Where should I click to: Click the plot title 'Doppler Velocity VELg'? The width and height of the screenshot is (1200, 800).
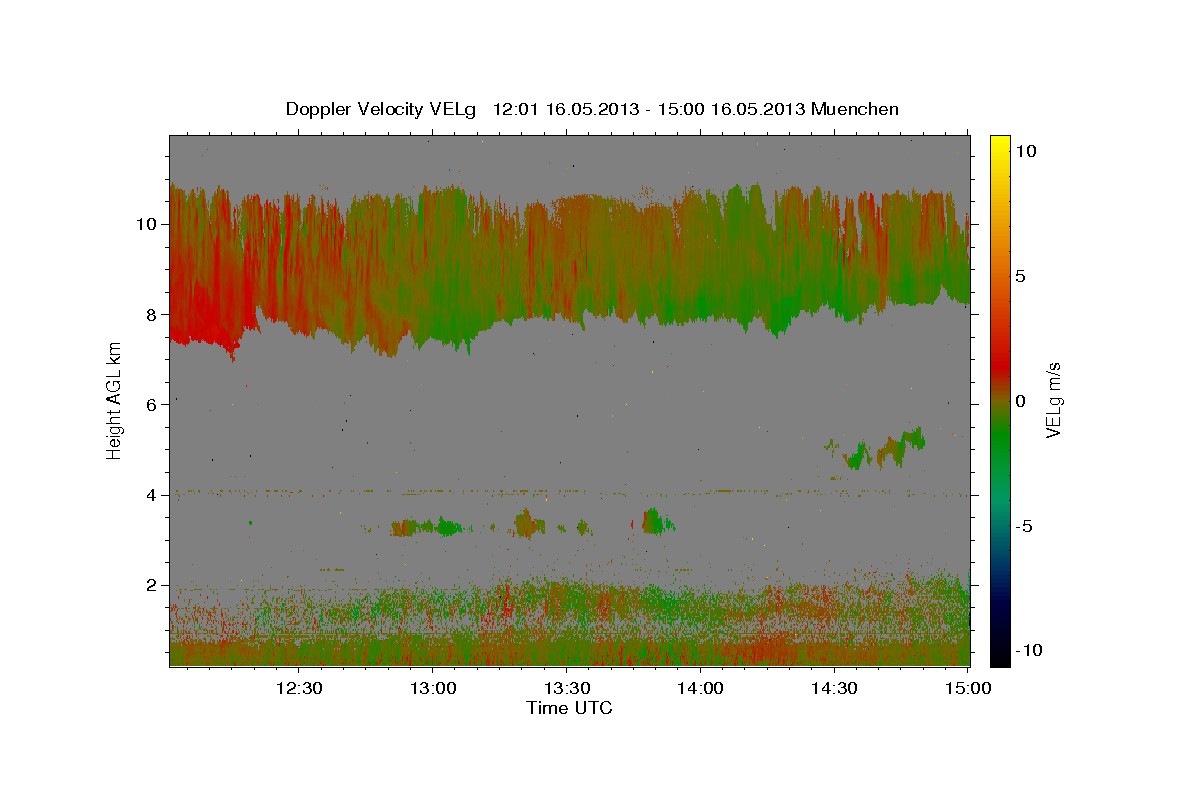point(382,109)
